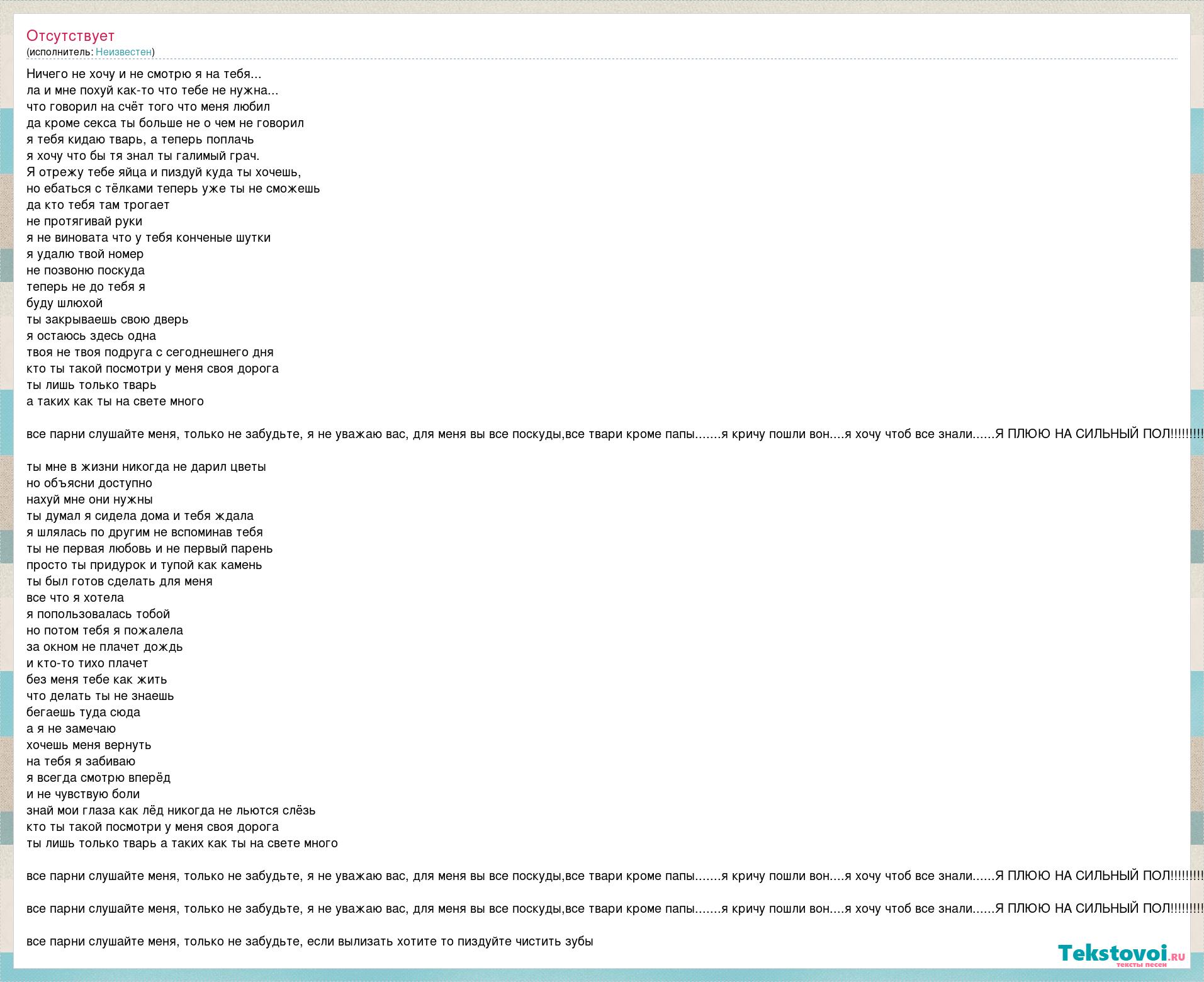Click line 'но объясни доступно'
1204x982 pixels.
click(x=89, y=483)
